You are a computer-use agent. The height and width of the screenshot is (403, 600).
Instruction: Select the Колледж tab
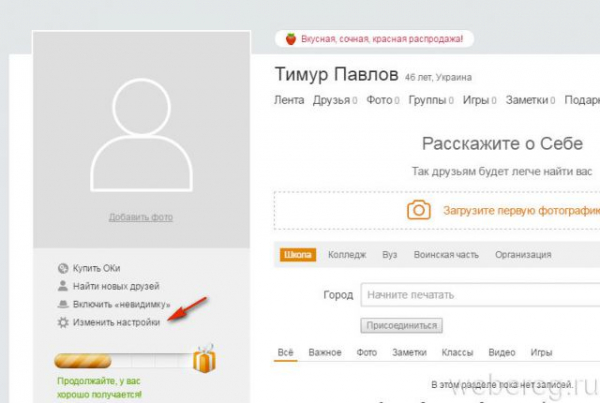click(347, 255)
